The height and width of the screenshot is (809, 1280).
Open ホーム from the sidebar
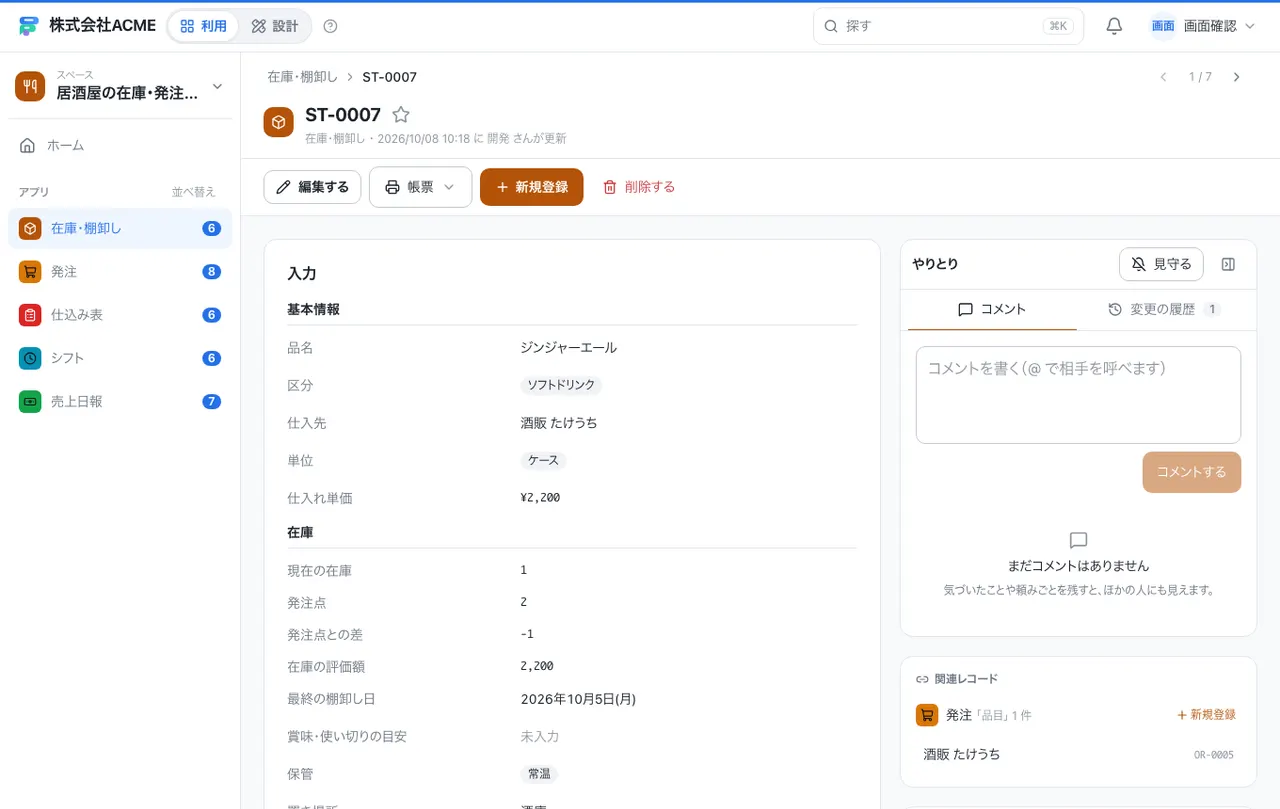pyautogui.click(x=120, y=145)
